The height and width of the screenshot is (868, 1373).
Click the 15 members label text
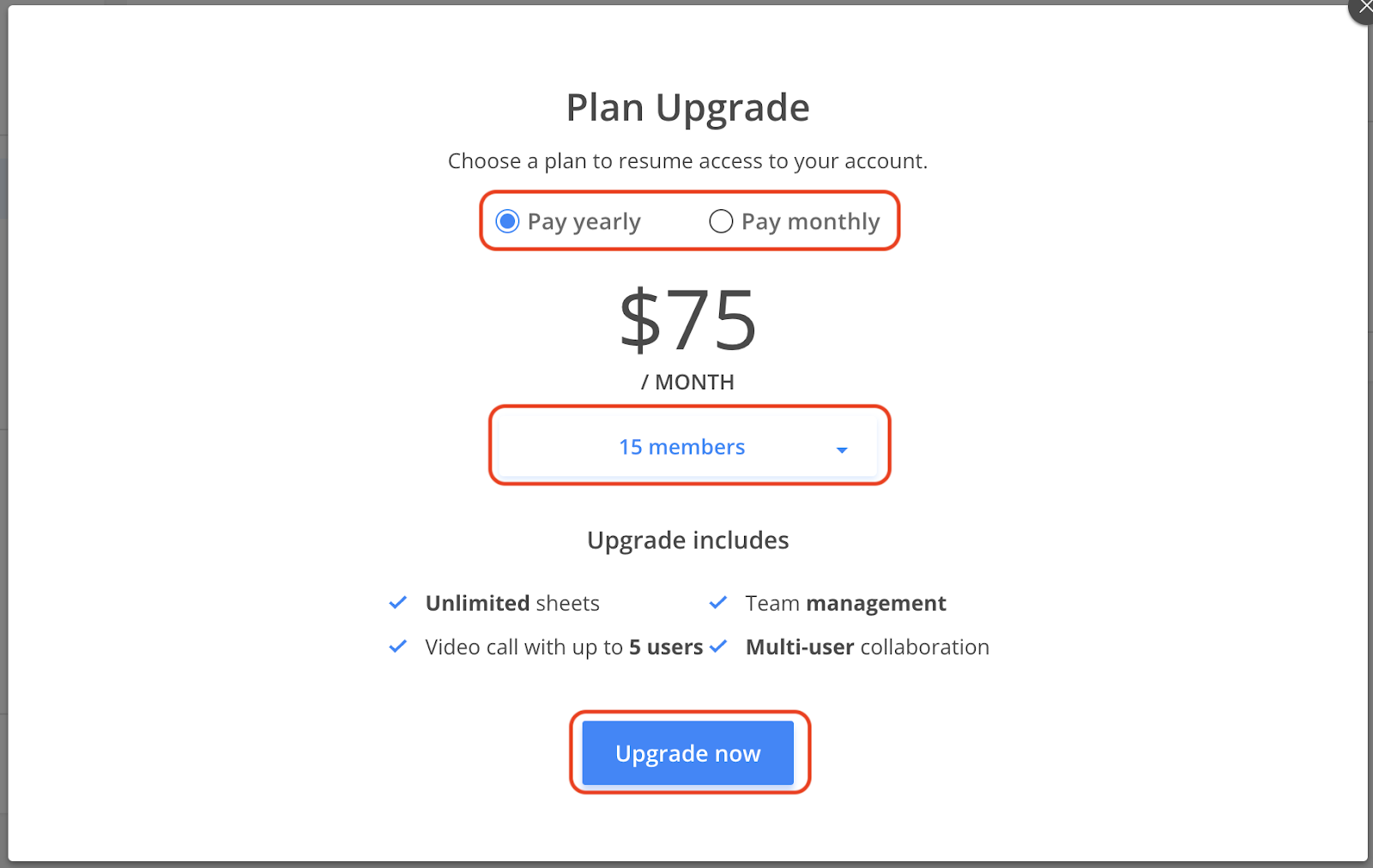(x=682, y=446)
